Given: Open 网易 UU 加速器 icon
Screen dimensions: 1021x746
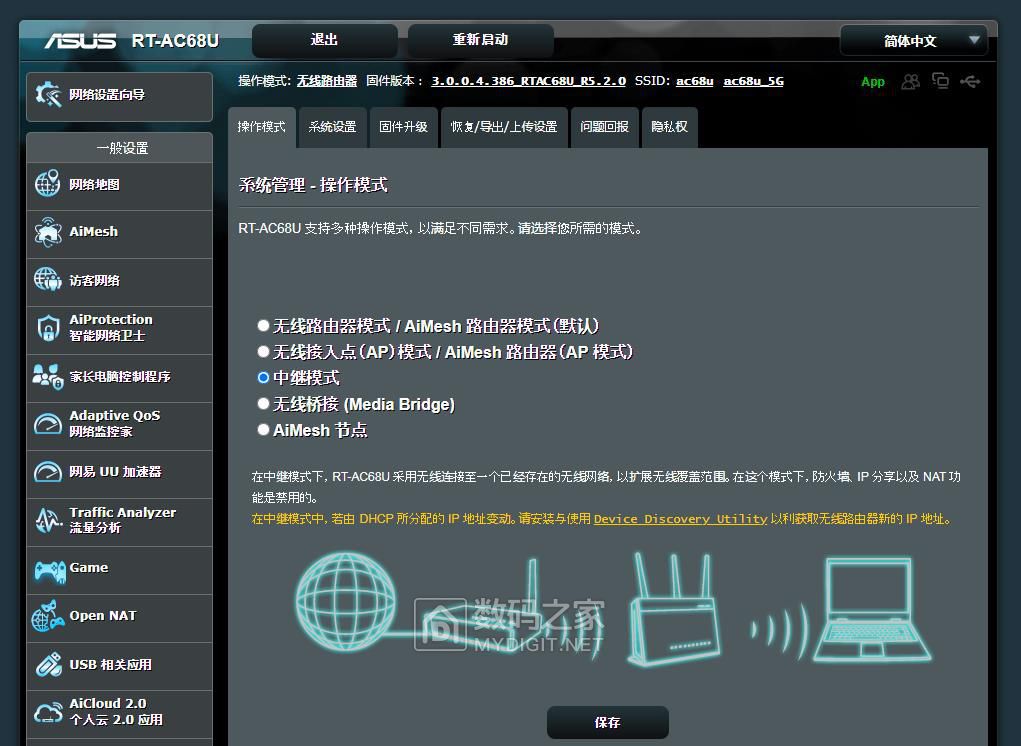Looking at the screenshot, I should click(x=48, y=471).
